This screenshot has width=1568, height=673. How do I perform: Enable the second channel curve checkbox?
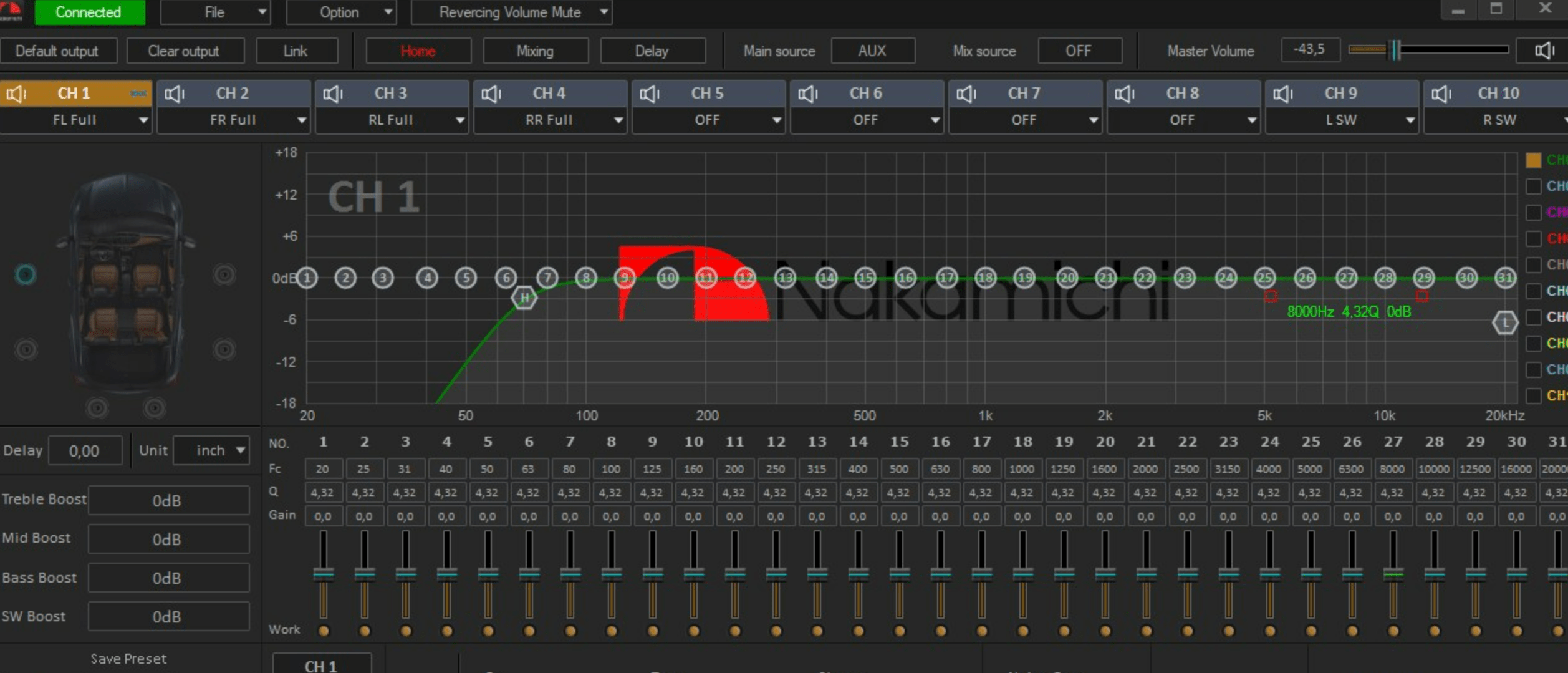(1533, 186)
